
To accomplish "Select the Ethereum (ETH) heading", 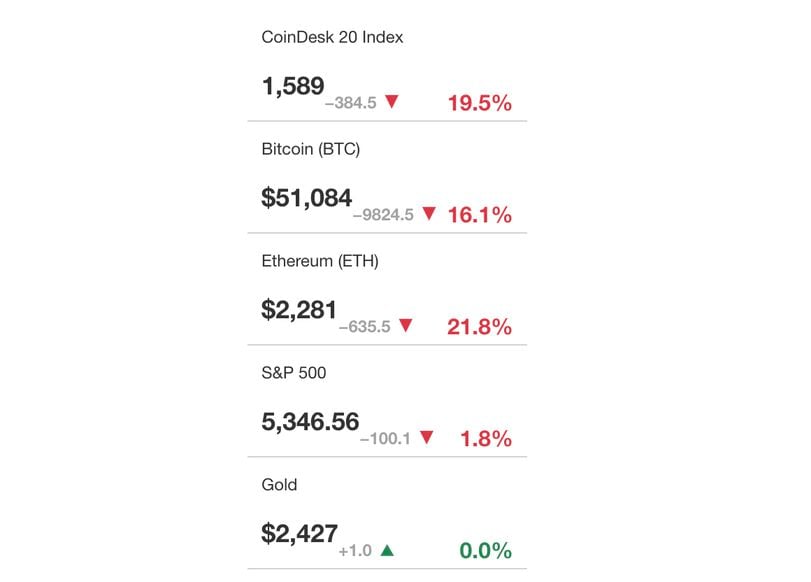I will [x=320, y=261].
